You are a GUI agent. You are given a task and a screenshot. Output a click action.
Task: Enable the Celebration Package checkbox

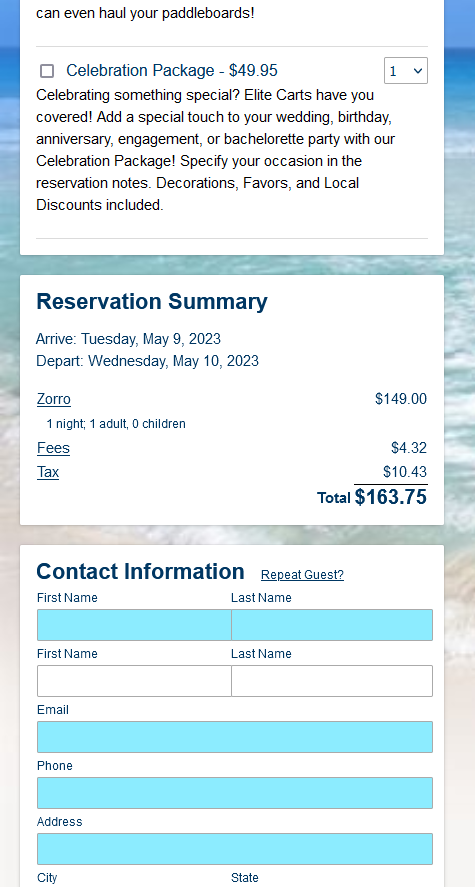click(x=47, y=71)
